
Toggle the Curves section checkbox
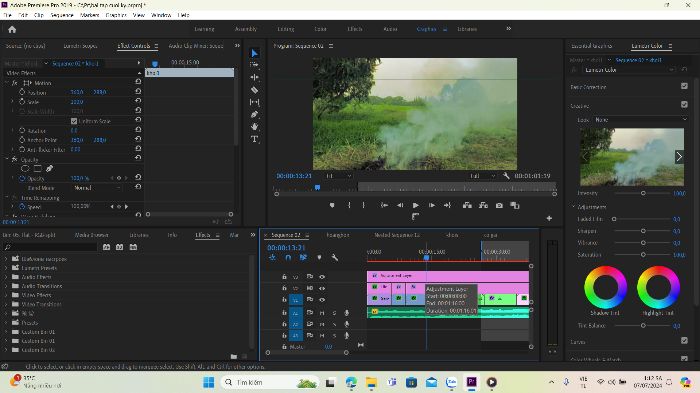684,341
